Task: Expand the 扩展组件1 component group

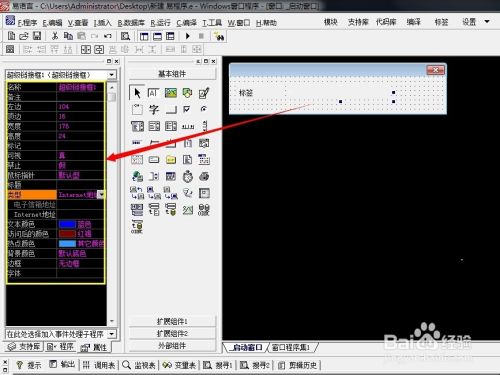Action: (x=172, y=321)
